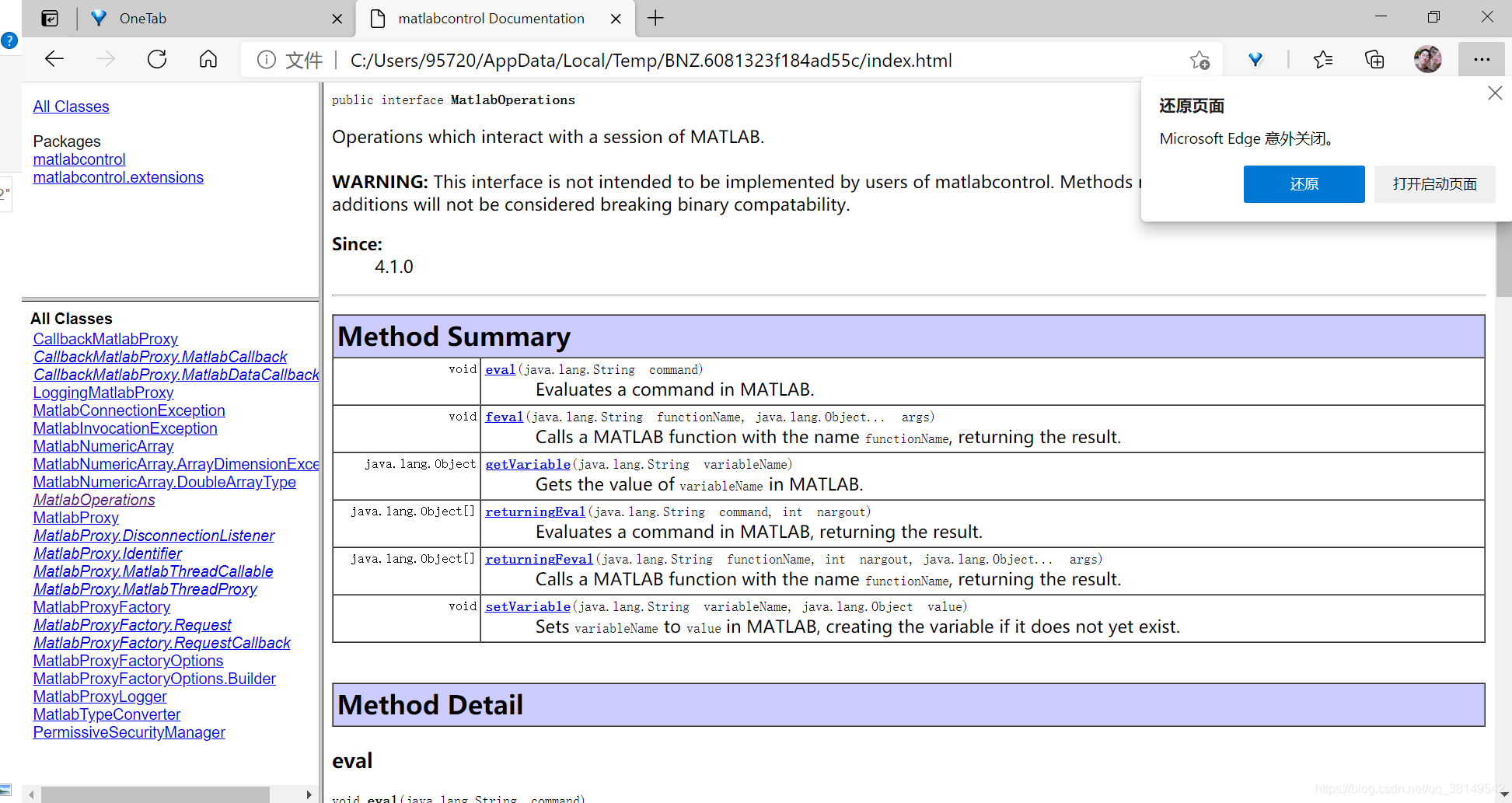Click the 还原 restore button
Image resolution: width=1512 pixels, height=803 pixels.
click(x=1304, y=184)
